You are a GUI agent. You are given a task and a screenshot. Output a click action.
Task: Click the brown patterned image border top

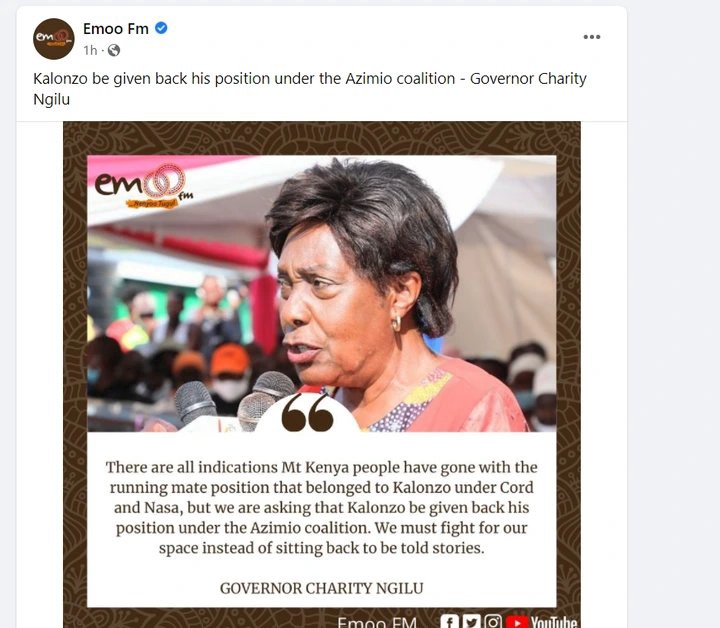(322, 138)
